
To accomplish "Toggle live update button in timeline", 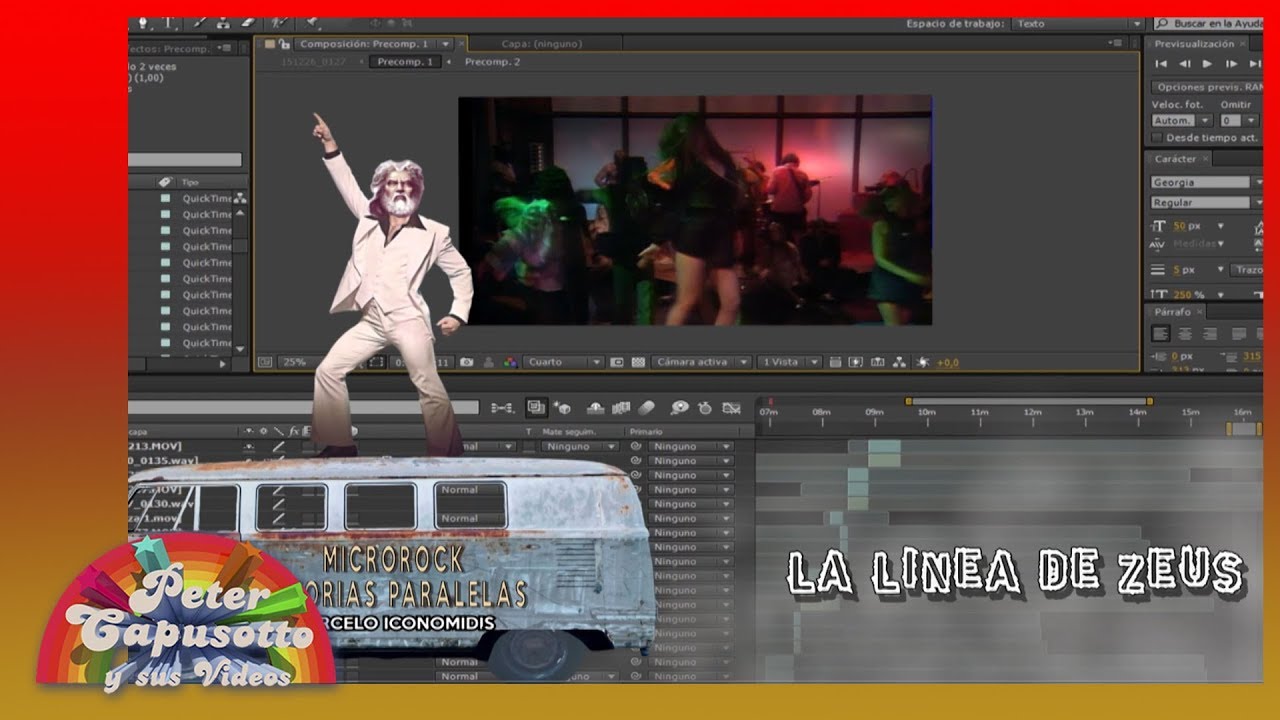I will click(x=535, y=408).
